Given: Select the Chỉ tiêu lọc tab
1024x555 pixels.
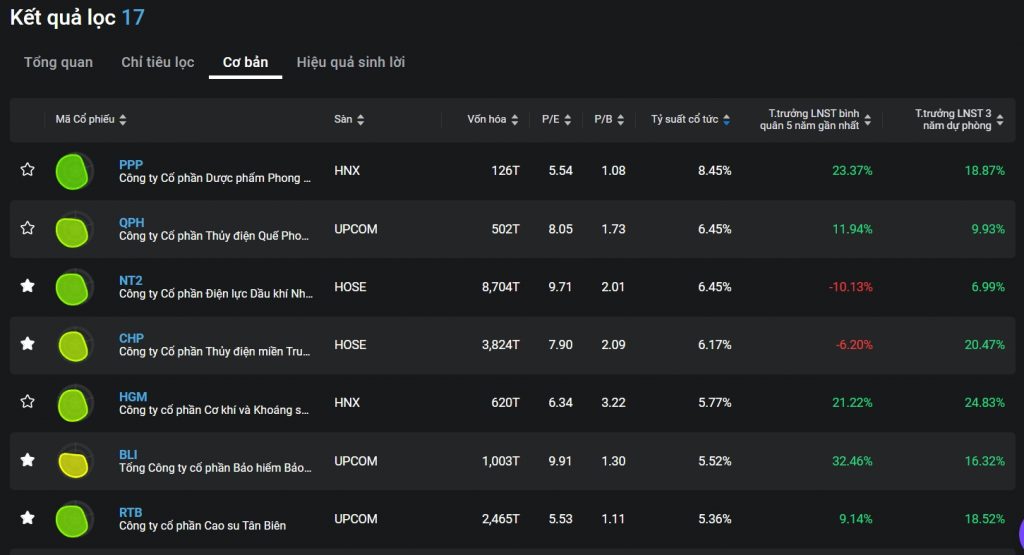Looking at the screenshot, I should [158, 62].
